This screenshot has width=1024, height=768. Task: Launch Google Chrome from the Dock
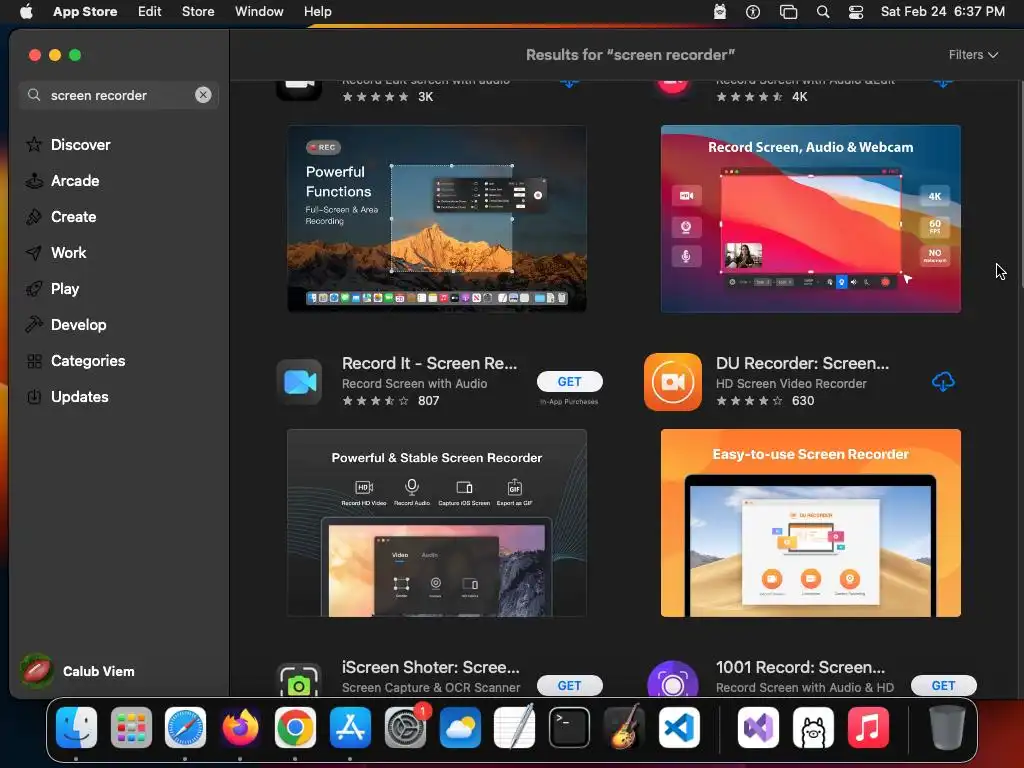point(295,727)
